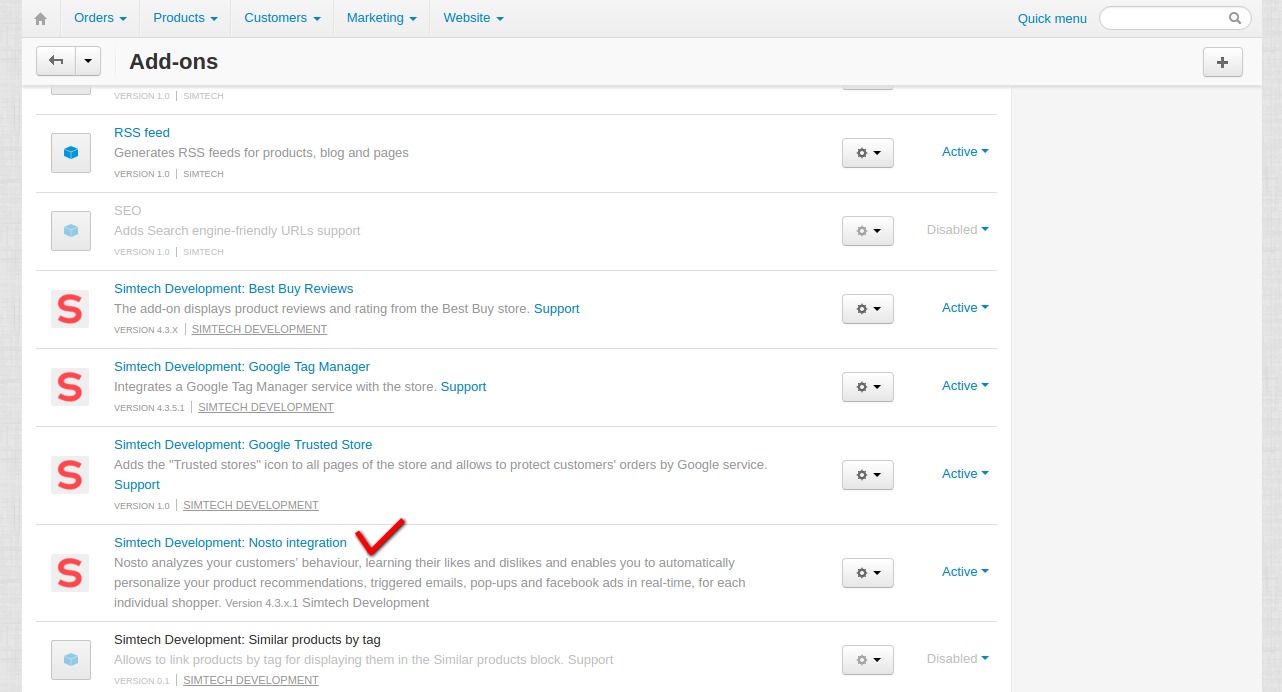Screen dimensions: 1282x692
Task: Open the Website menu
Action: coord(473,18)
